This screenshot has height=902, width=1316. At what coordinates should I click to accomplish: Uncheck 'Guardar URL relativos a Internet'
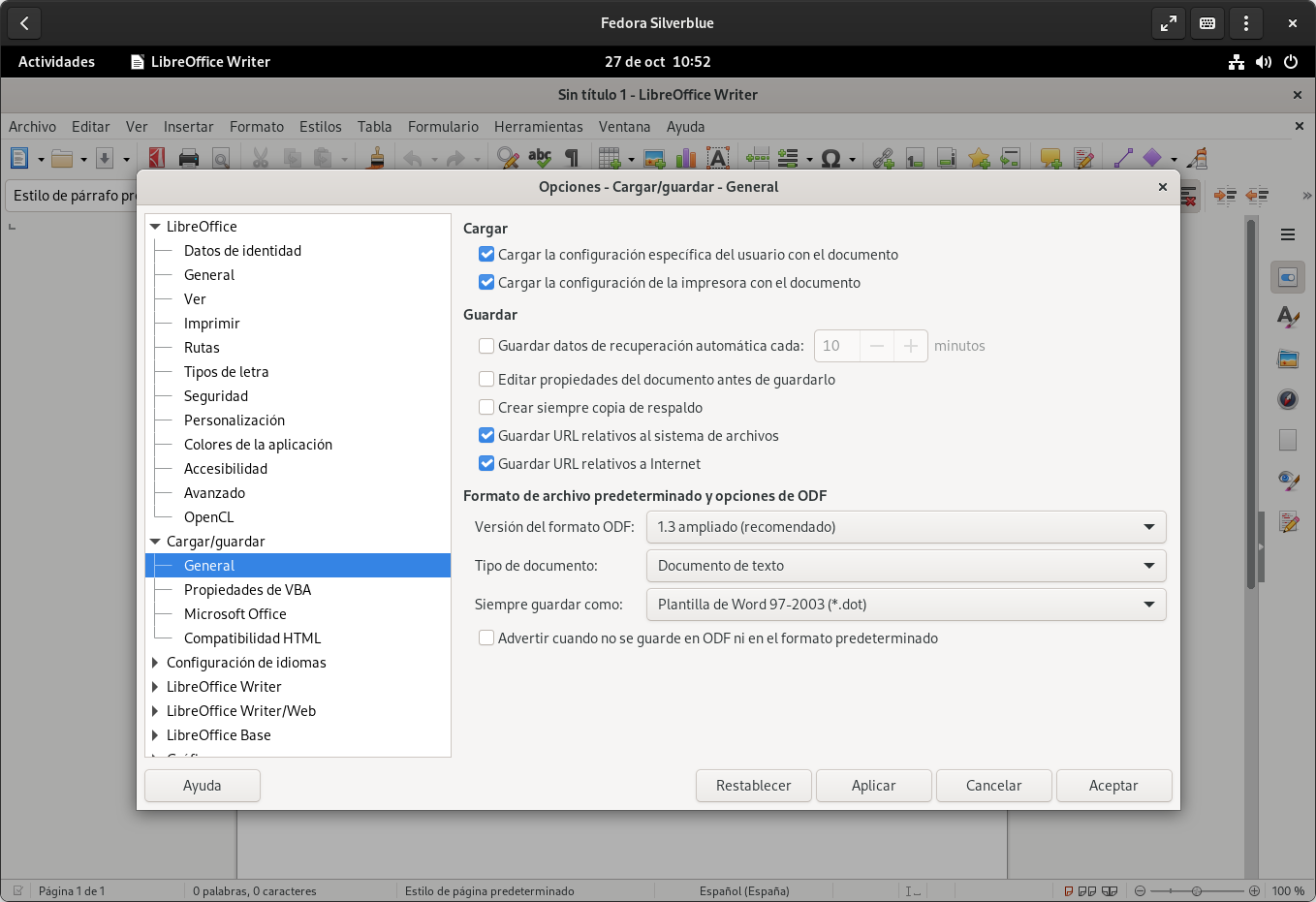[486, 464]
